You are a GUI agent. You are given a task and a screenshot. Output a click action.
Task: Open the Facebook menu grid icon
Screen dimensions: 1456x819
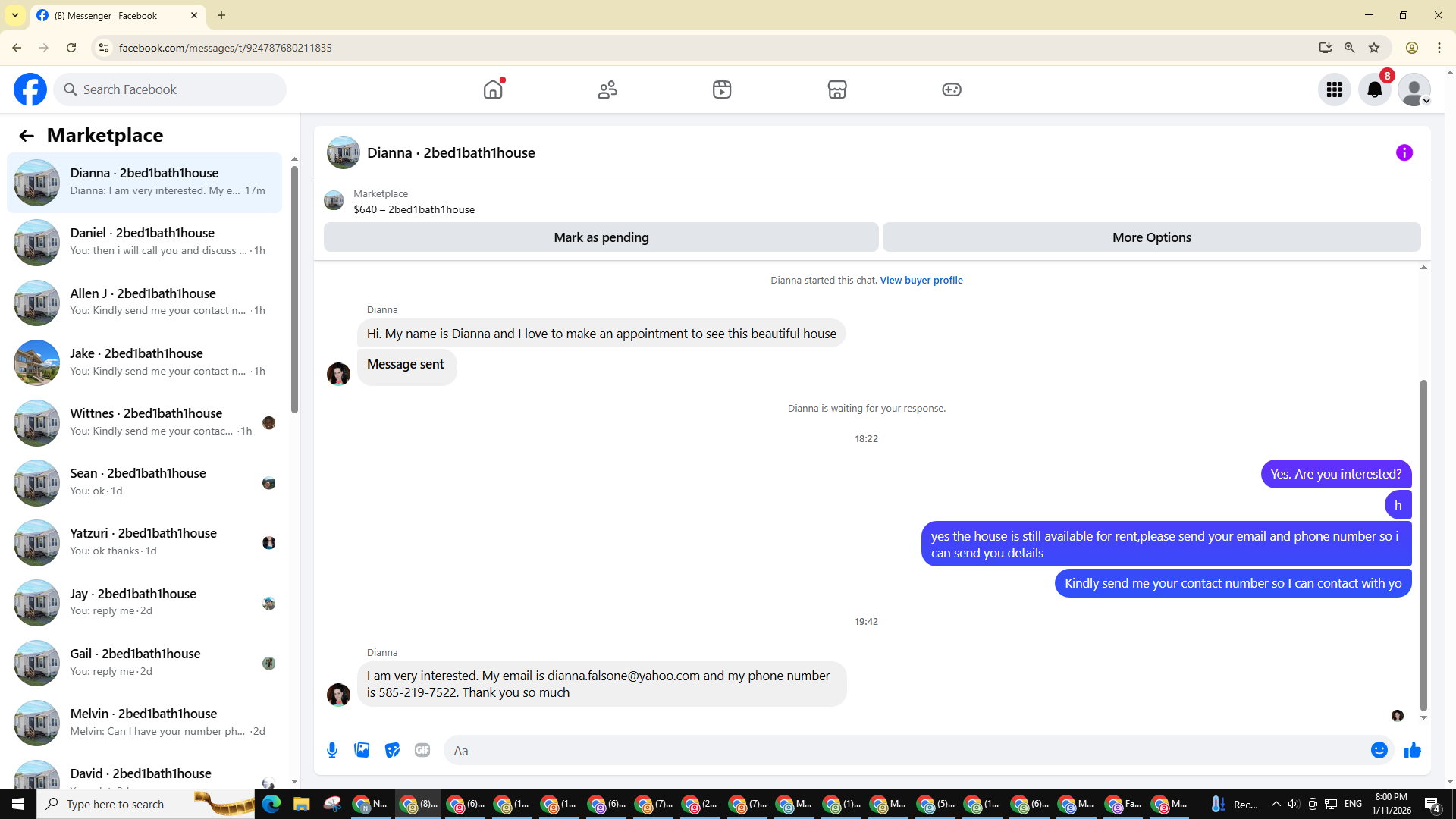pyautogui.click(x=1335, y=89)
